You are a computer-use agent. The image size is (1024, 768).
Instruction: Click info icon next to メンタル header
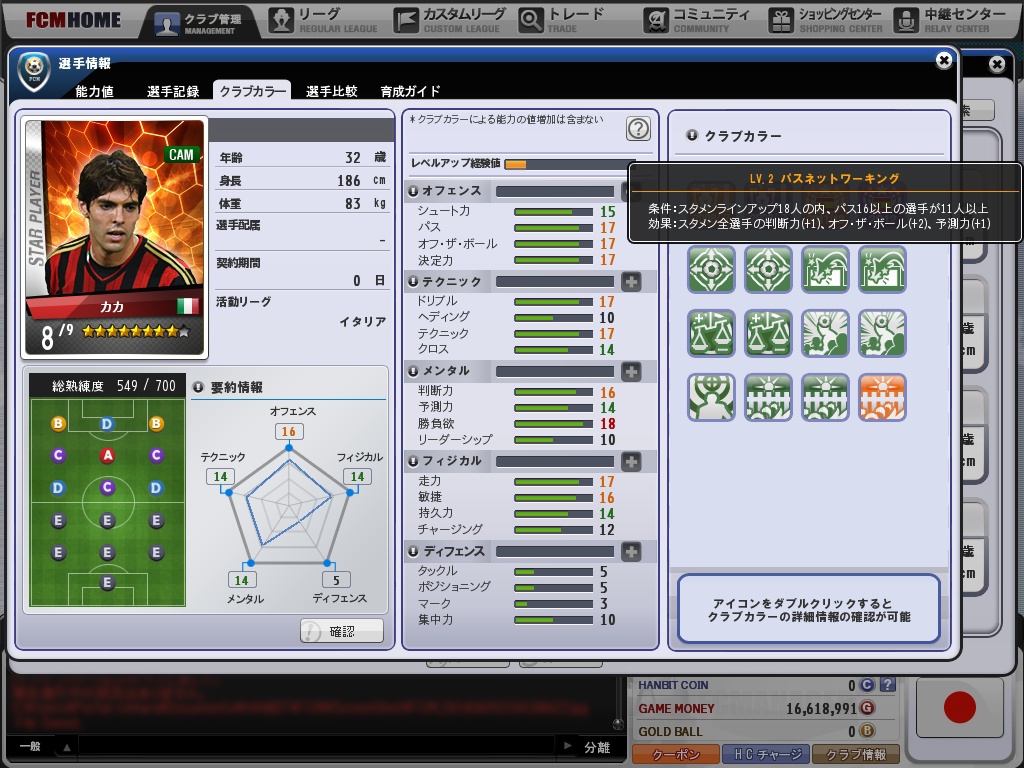click(413, 372)
